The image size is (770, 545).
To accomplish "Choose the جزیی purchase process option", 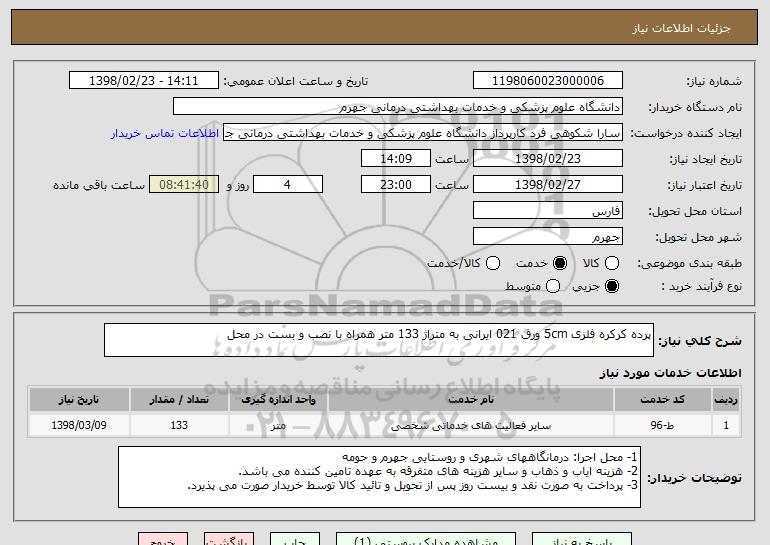I will tap(611, 286).
